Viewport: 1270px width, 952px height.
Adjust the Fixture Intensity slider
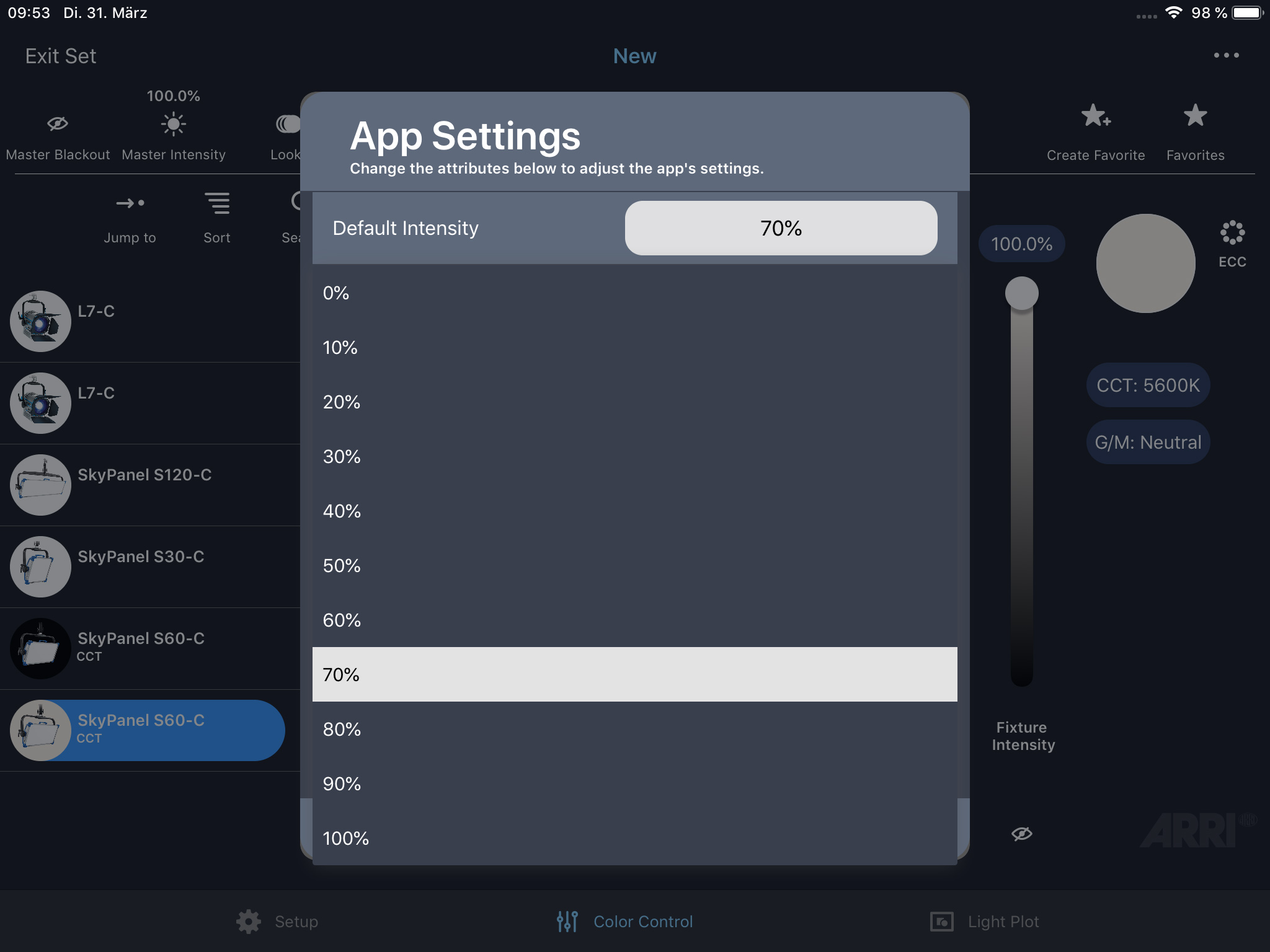click(1021, 293)
